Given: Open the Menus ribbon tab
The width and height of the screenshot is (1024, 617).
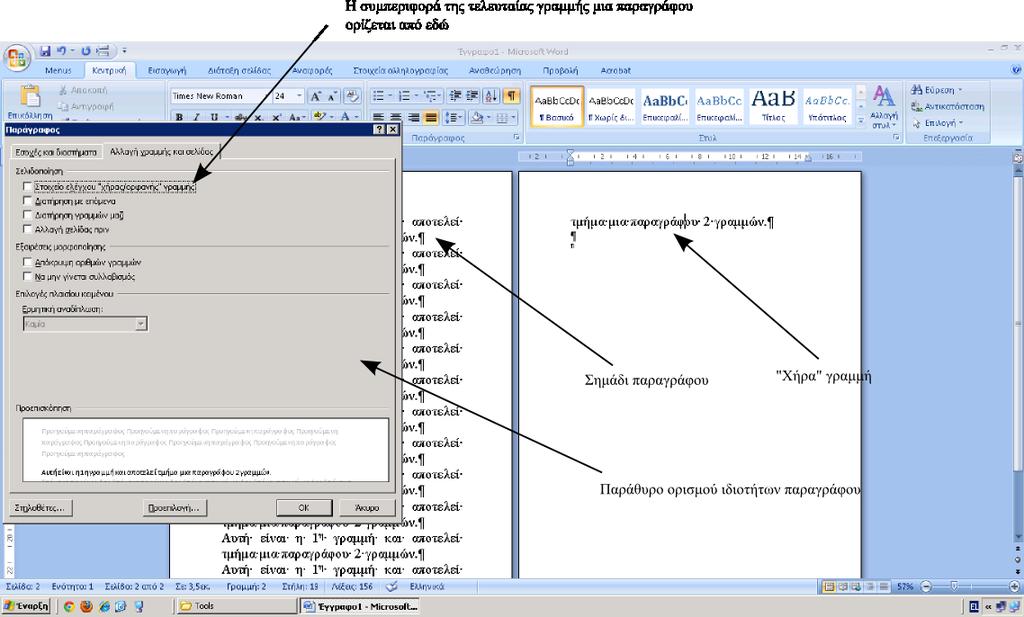Looking at the screenshot, I should click(58, 70).
